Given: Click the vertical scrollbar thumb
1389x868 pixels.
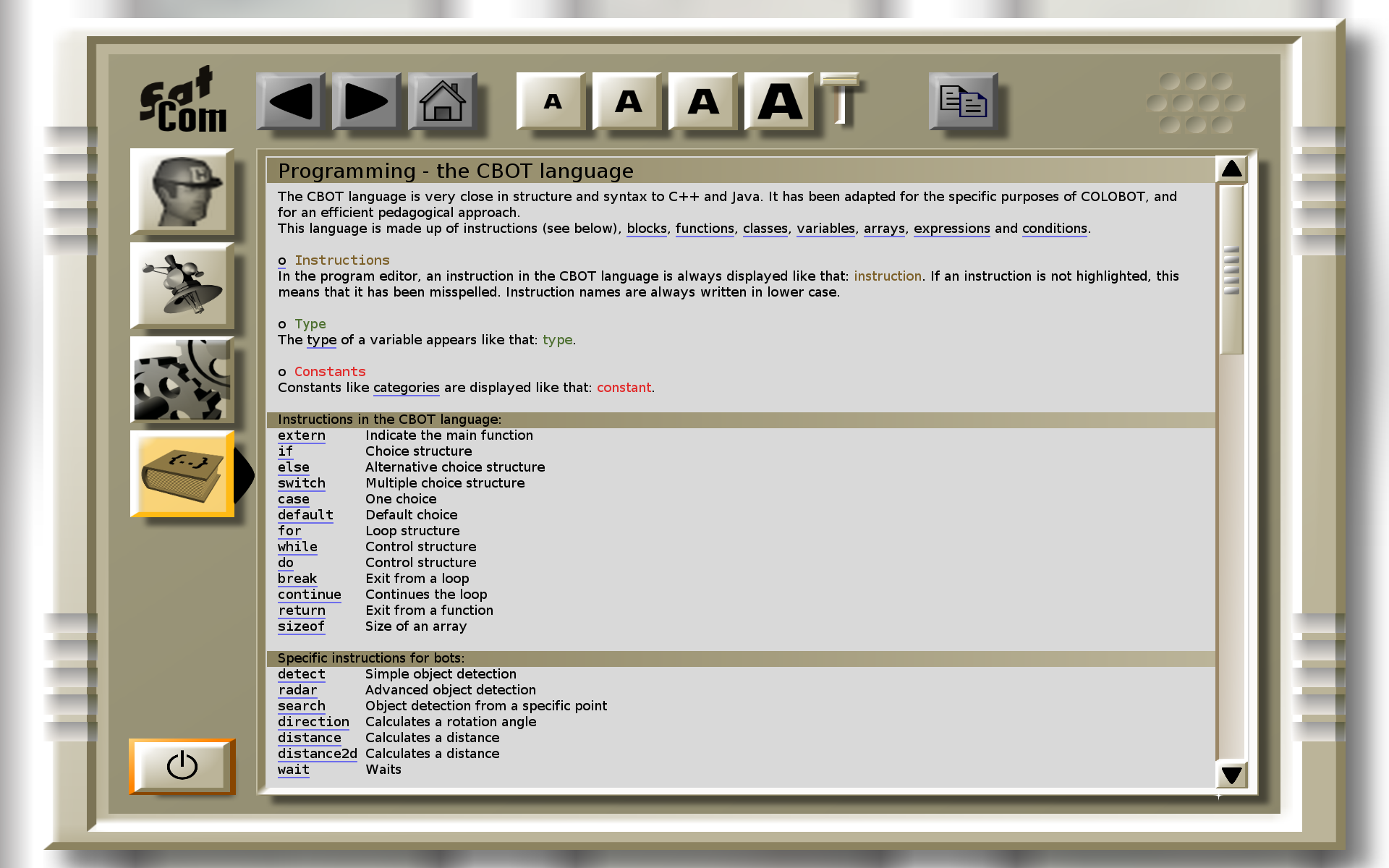Looking at the screenshot, I should (1231, 270).
